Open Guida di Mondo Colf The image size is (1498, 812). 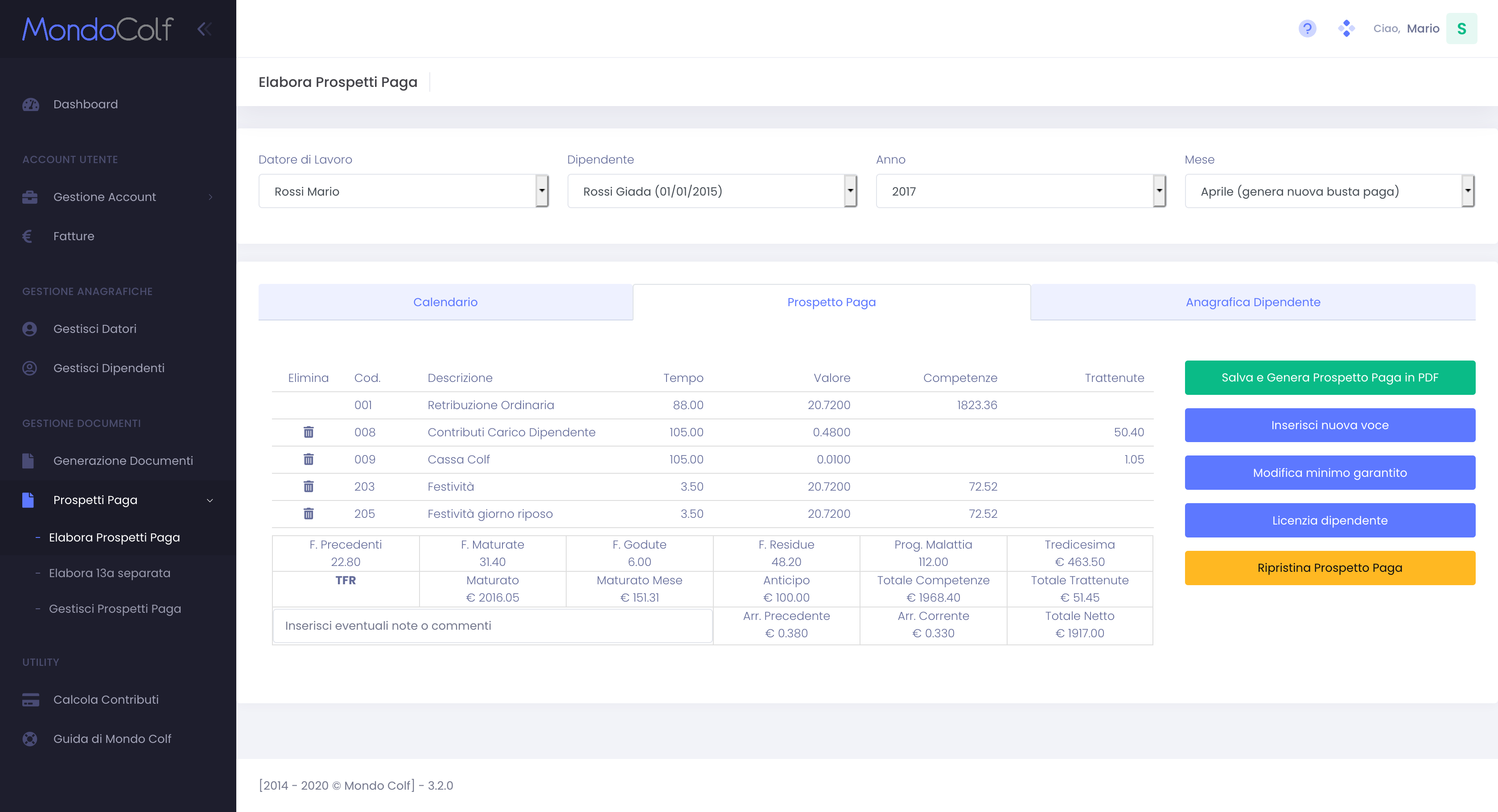[x=112, y=739]
